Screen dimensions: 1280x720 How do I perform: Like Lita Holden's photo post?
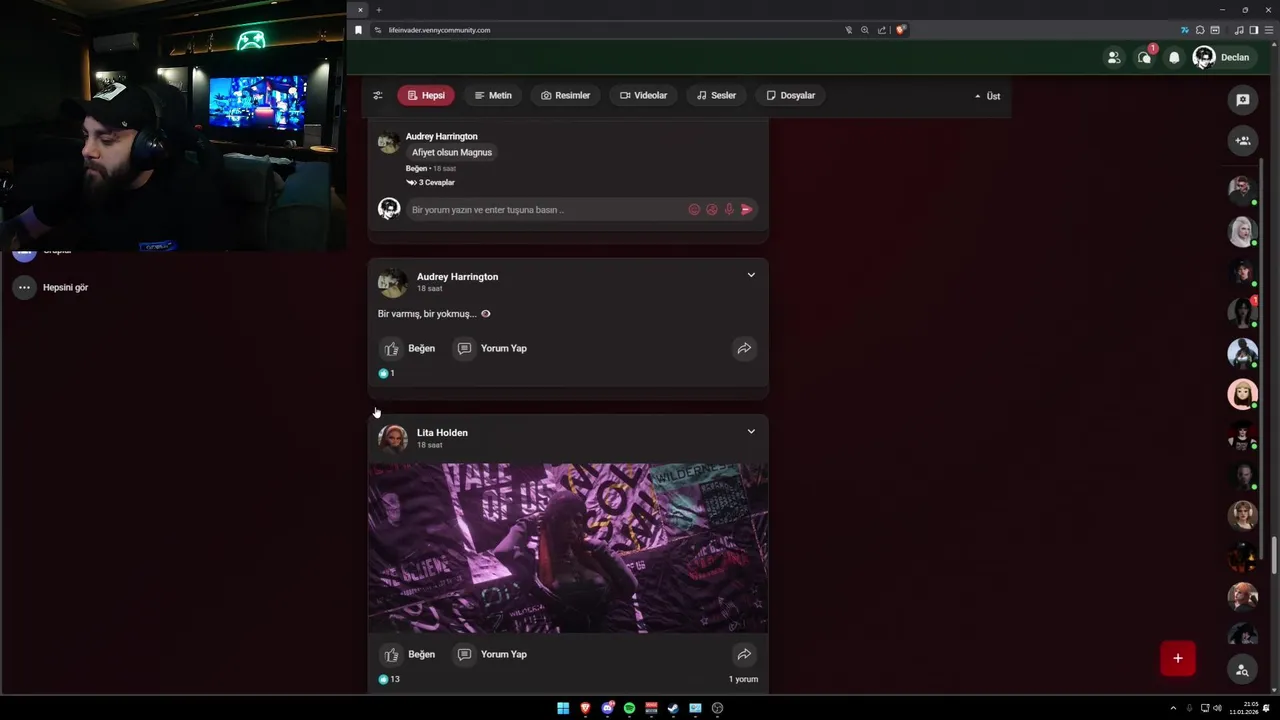[408, 655]
